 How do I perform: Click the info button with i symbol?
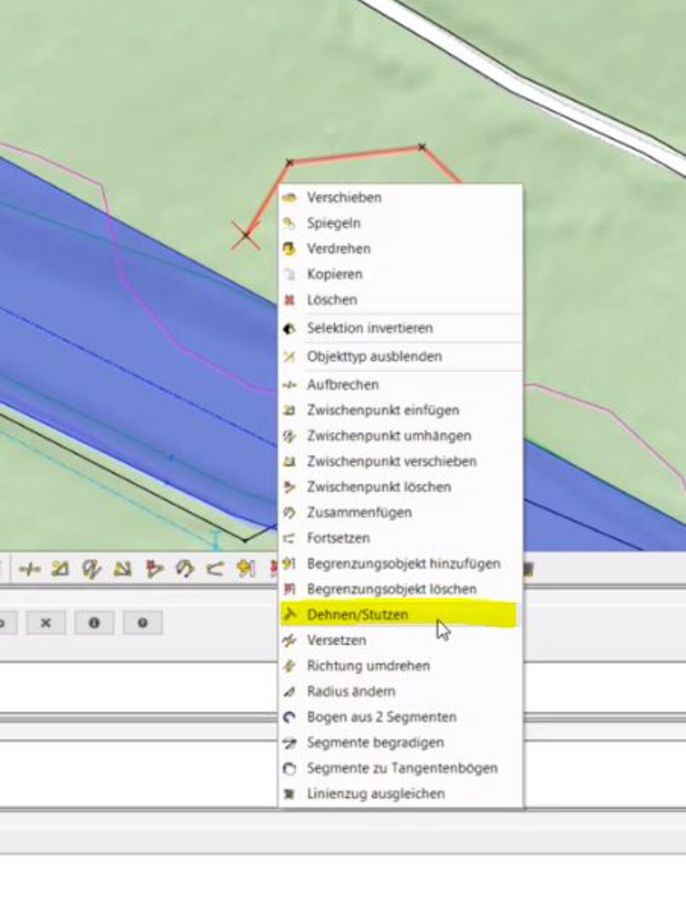pos(94,623)
